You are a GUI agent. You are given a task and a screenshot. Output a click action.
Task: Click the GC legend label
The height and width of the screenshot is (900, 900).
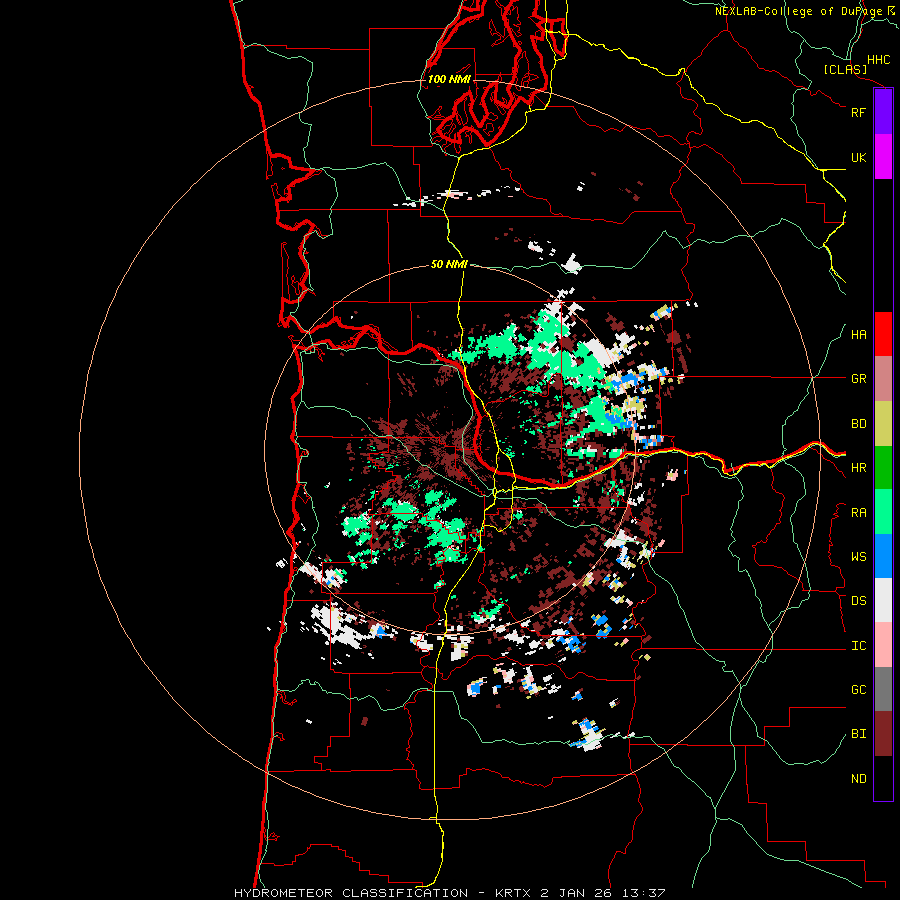pyautogui.click(x=858, y=690)
